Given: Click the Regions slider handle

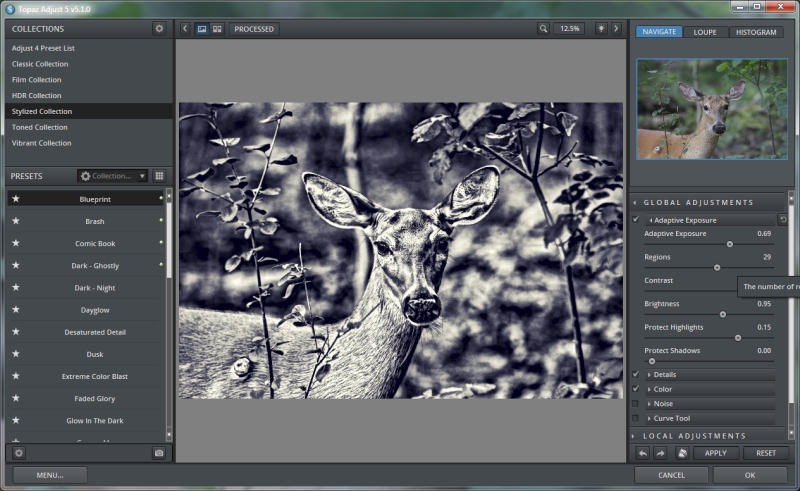Looking at the screenshot, I should [x=717, y=268].
